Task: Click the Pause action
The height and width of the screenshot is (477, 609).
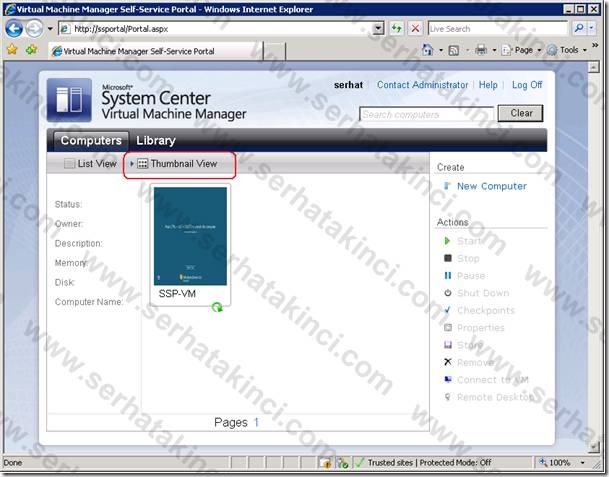Action: (471, 275)
